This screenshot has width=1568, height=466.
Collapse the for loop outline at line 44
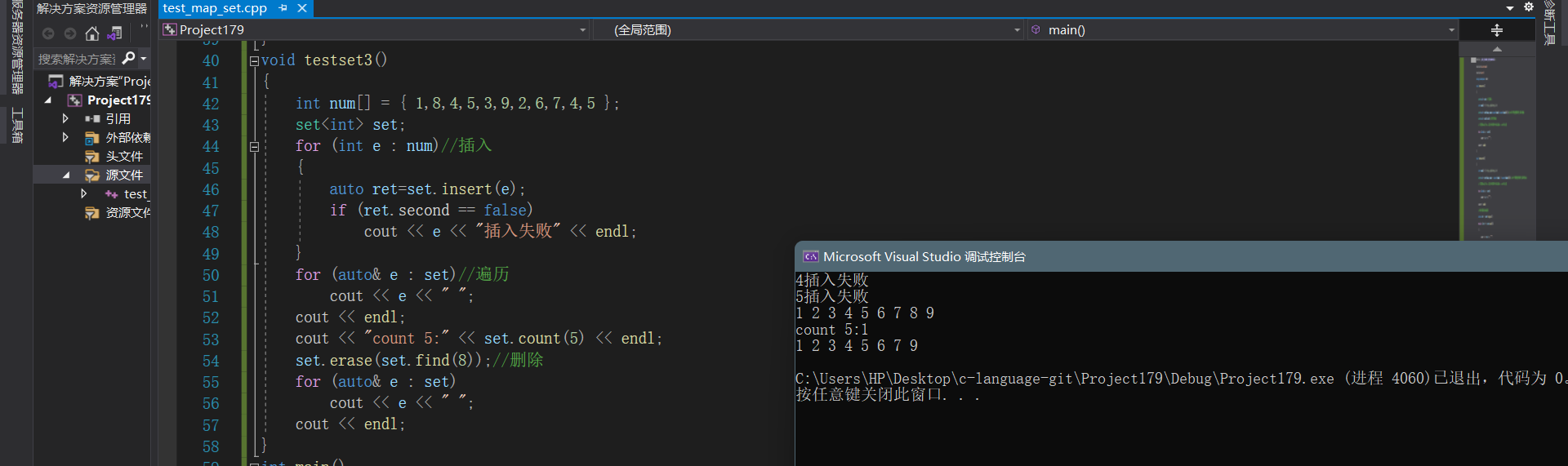pyautogui.click(x=254, y=147)
